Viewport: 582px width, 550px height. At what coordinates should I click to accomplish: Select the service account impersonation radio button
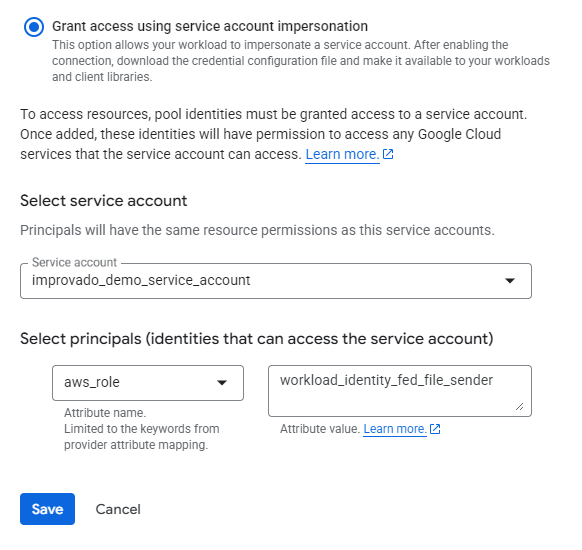click(x=34, y=27)
